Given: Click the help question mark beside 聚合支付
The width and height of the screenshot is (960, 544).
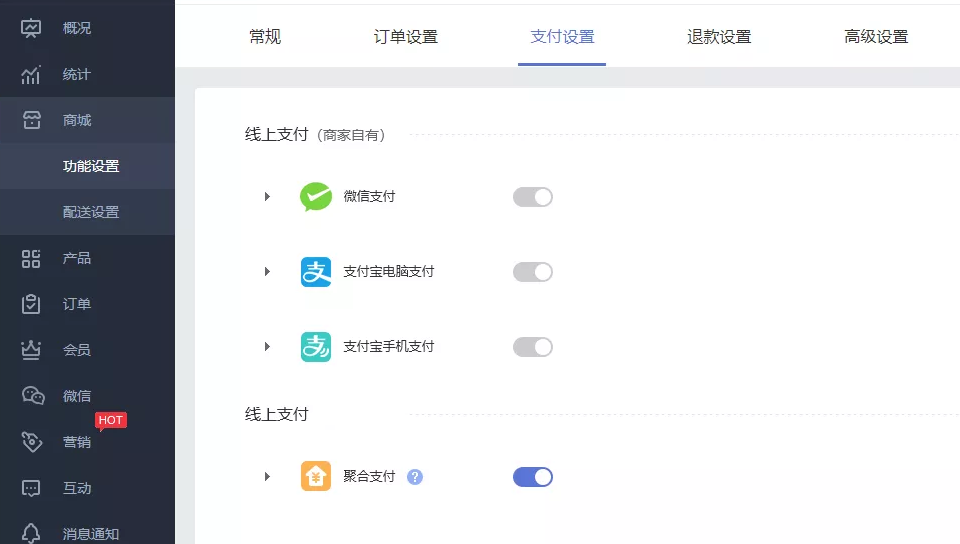Looking at the screenshot, I should (x=415, y=477).
